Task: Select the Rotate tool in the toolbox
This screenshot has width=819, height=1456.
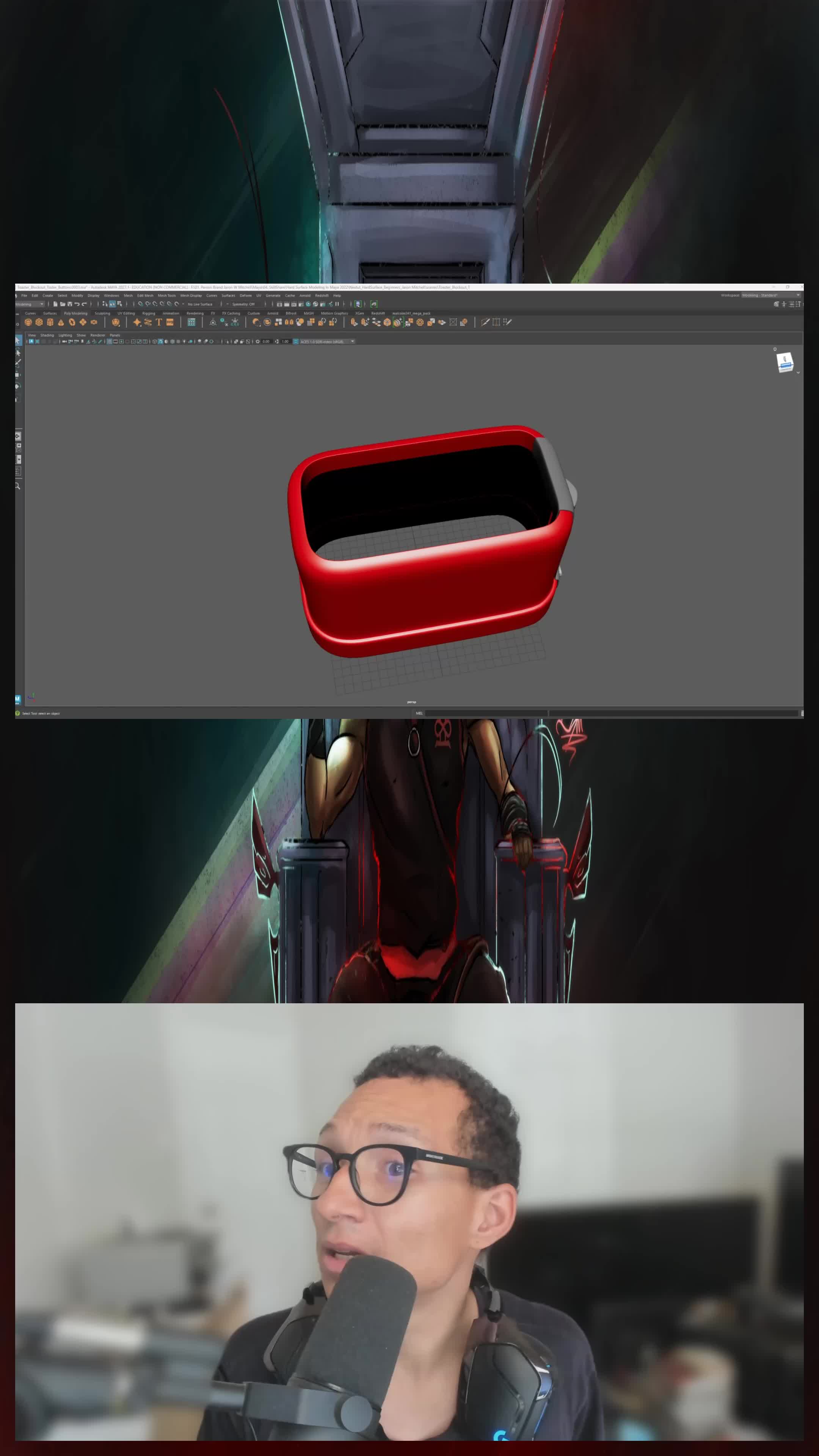Action: (x=18, y=387)
